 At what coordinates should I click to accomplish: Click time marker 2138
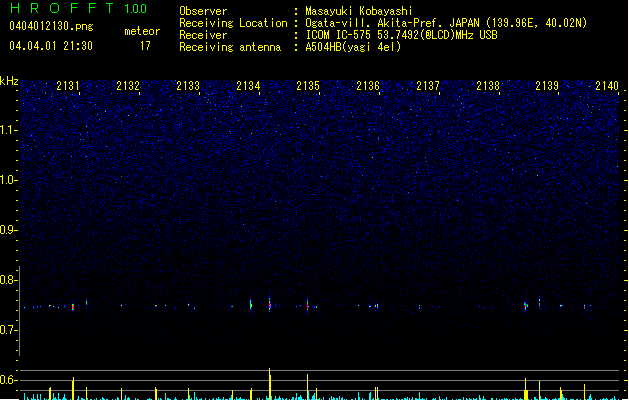click(488, 86)
